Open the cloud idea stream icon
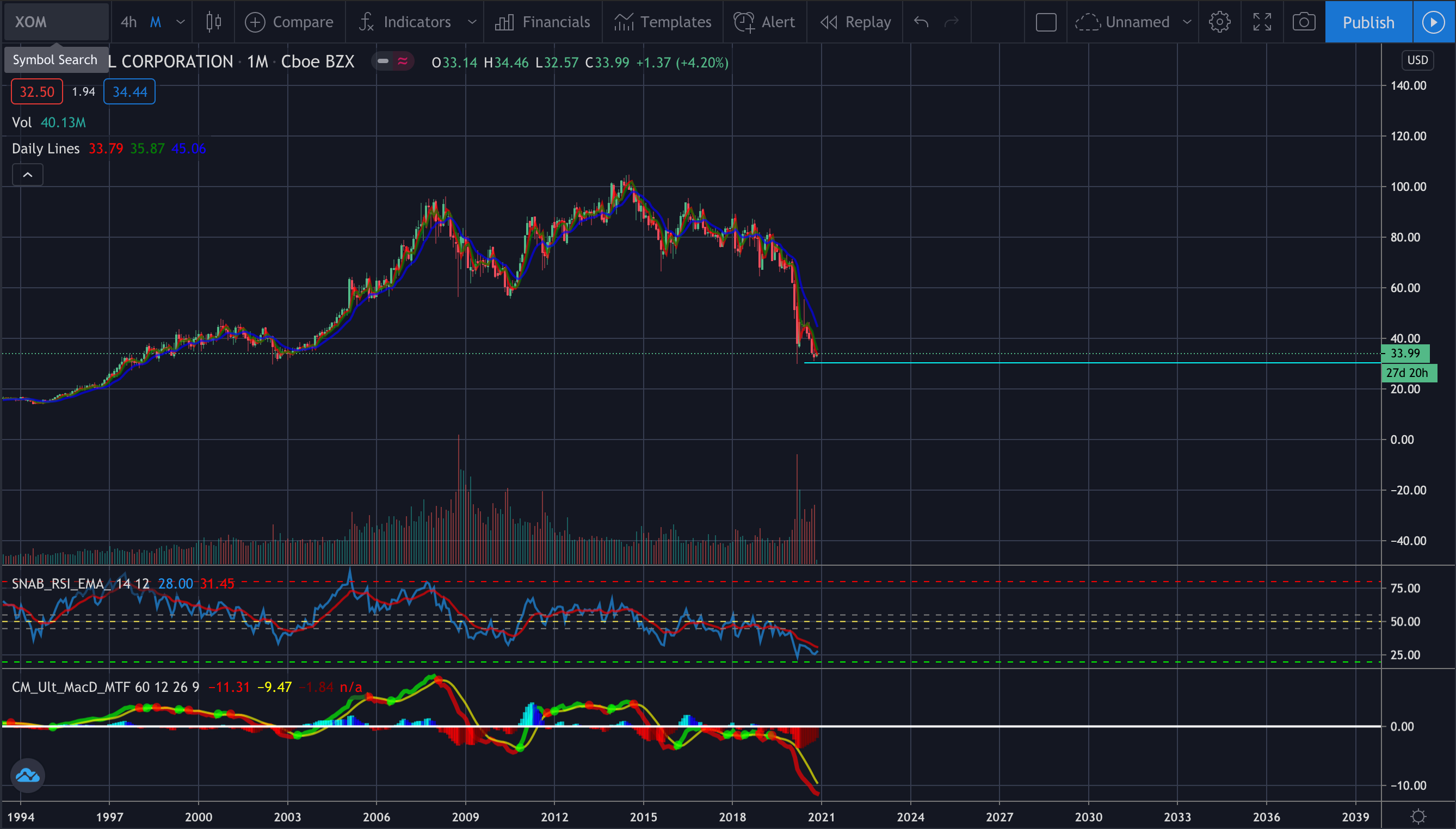The image size is (1456, 829). (27, 775)
